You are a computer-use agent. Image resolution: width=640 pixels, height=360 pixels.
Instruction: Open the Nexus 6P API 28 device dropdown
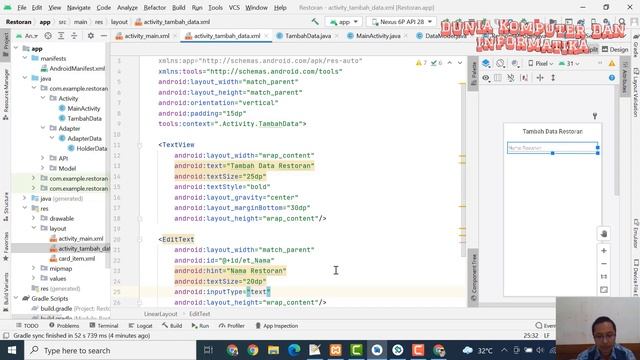[x=401, y=22]
